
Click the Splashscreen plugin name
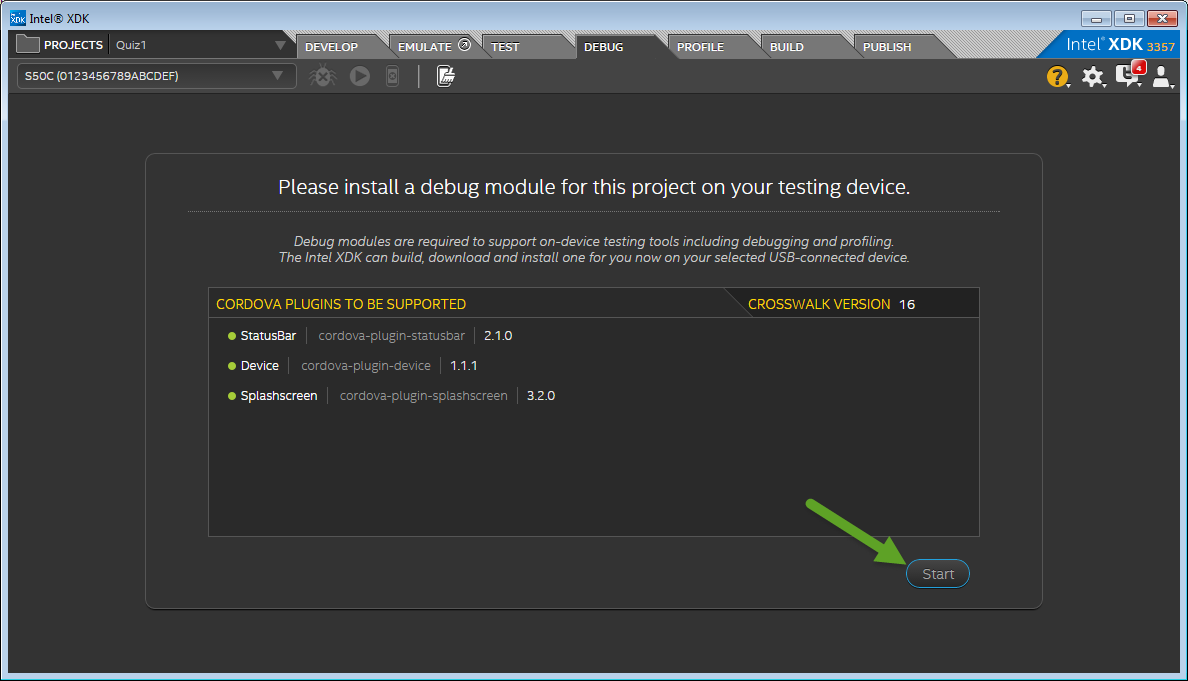[x=279, y=396]
